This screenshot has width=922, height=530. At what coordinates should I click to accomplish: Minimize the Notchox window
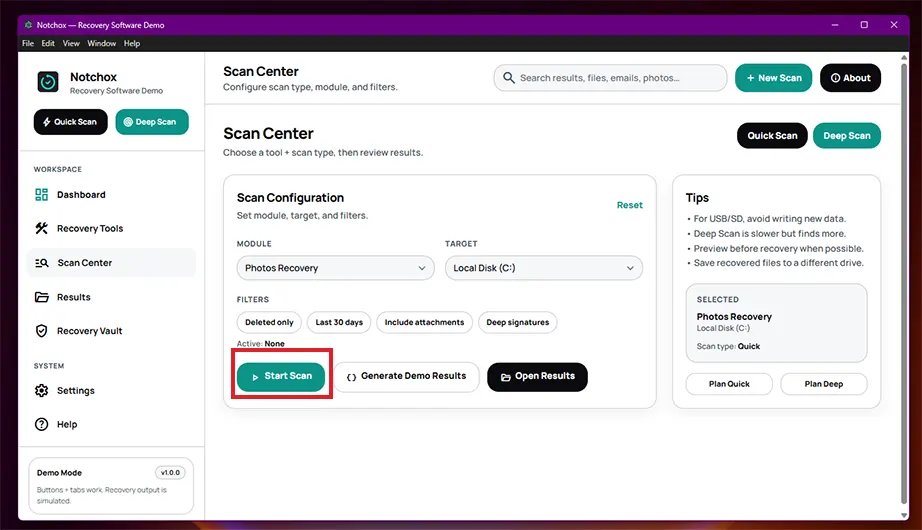coord(835,25)
